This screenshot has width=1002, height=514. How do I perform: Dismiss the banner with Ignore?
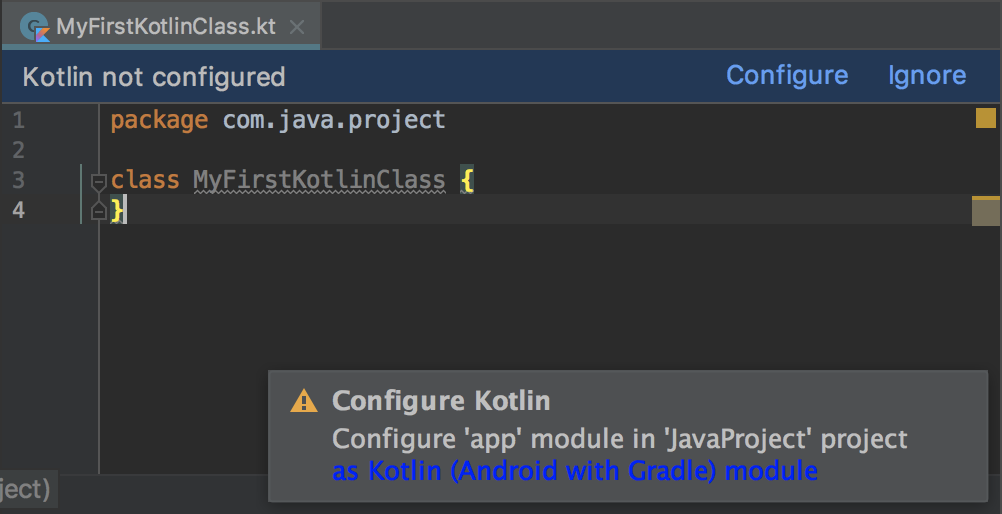(926, 76)
